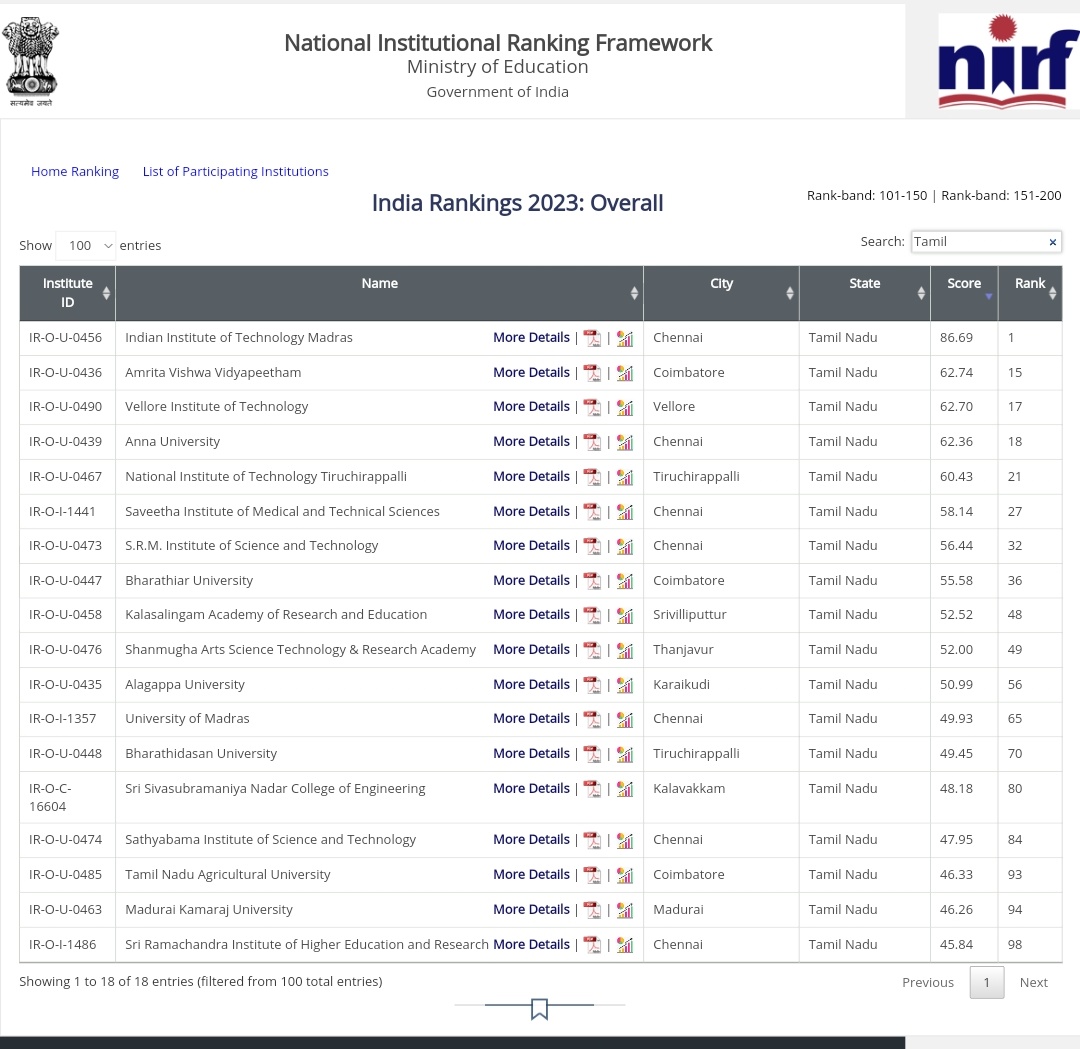Click 'India Rankings 2023: Overall' heading
1080x1049 pixels.
coord(517,203)
